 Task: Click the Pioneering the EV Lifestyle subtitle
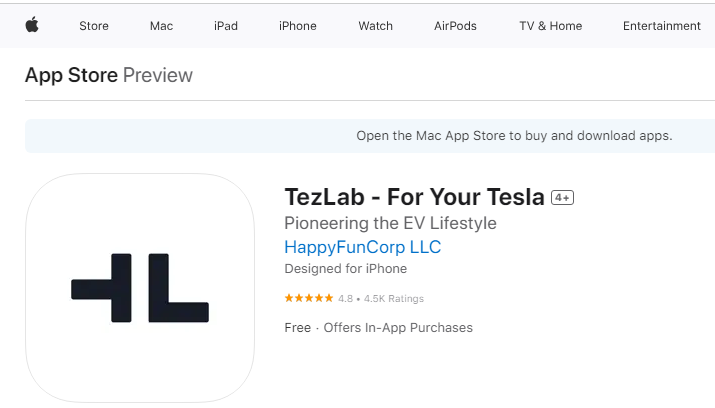point(390,223)
